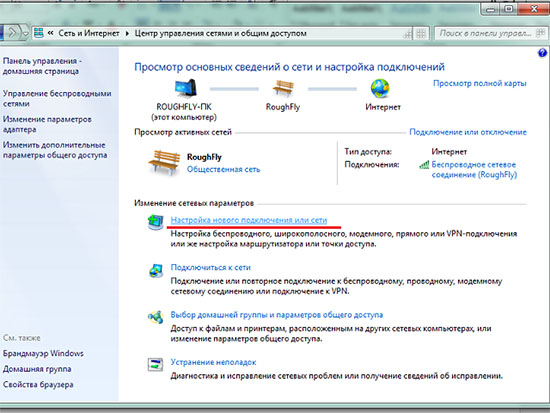Image resolution: width=550 pixels, height=413 pixels.
Task: Open Свойства браузера link
Action: pyautogui.click(x=38, y=385)
